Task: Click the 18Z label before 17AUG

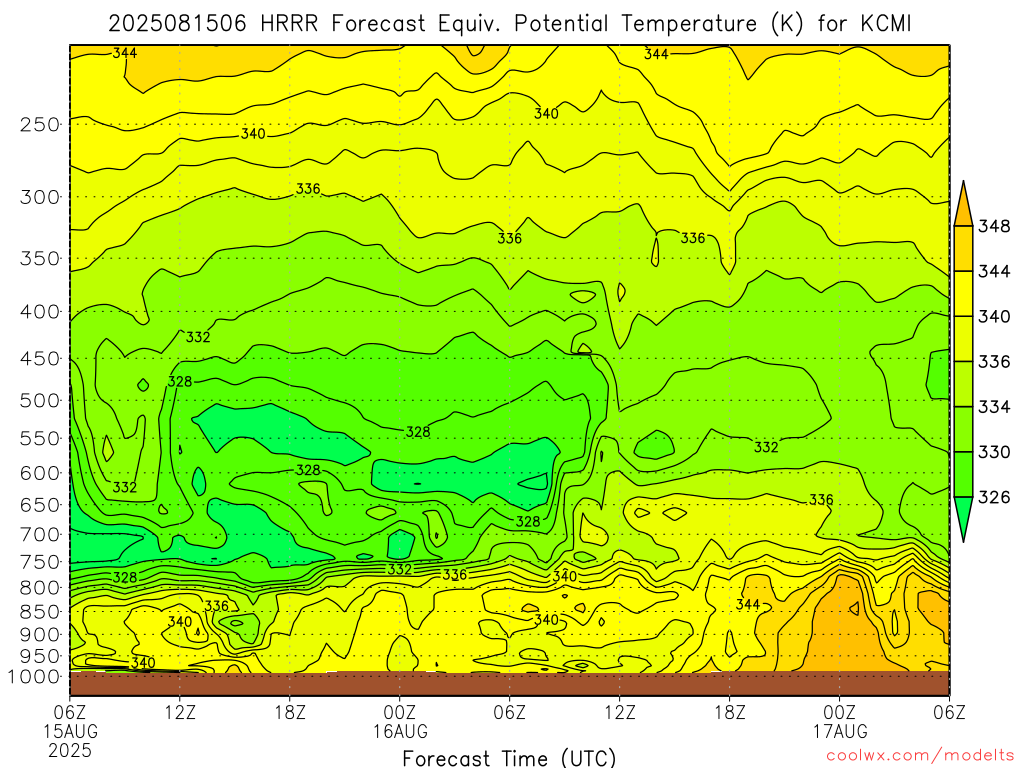Action: click(729, 711)
